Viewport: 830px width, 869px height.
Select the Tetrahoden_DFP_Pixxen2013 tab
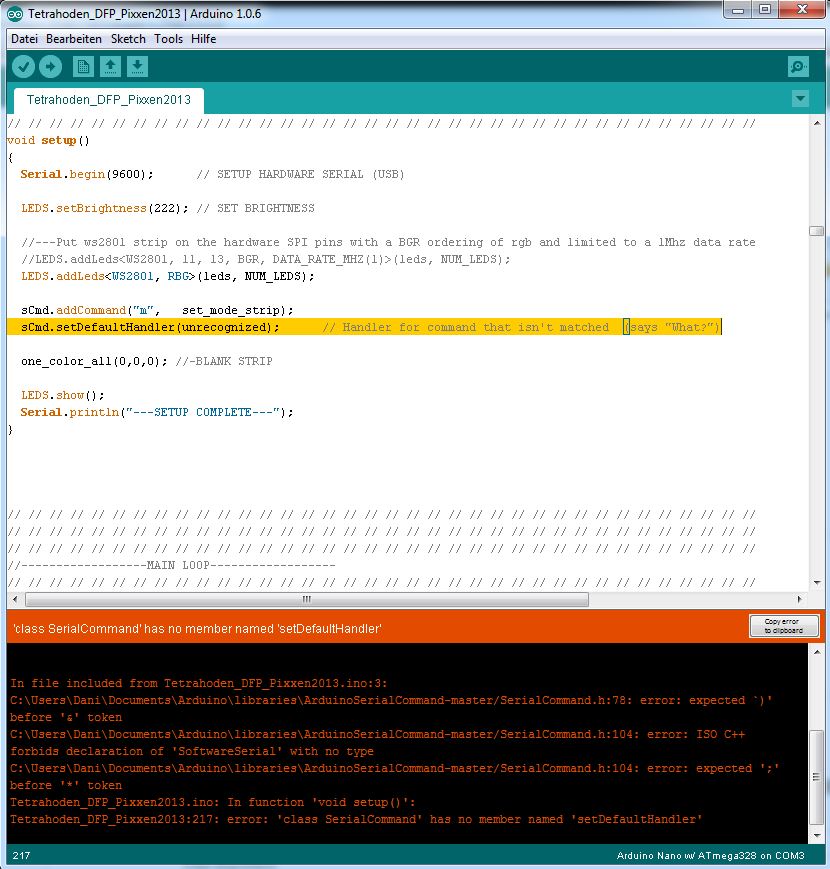tap(107, 100)
